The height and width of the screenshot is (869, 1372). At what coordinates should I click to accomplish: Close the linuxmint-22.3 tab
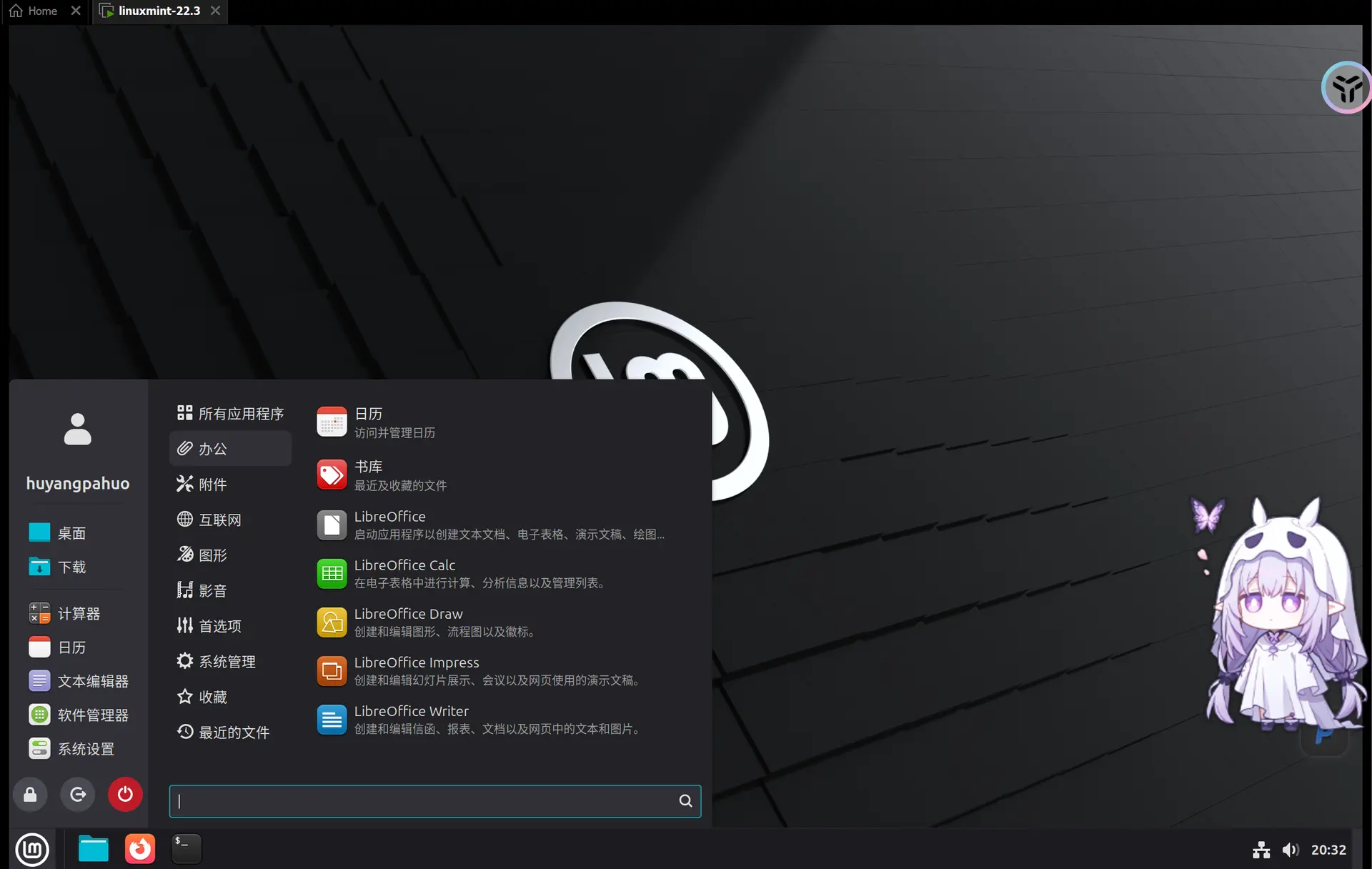pos(215,11)
